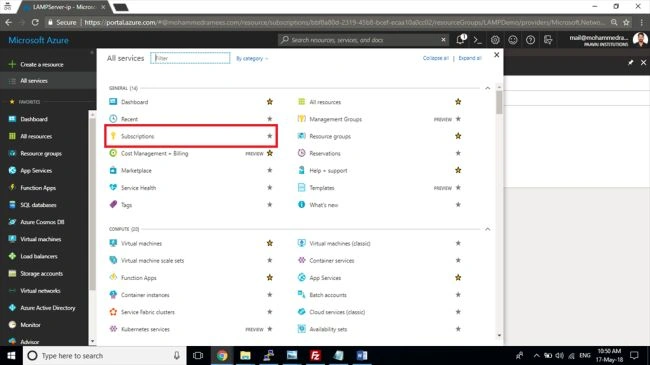Image resolution: width=650 pixels, height=365 pixels.
Task: Open Dashboard in All services list
Action: pos(134,102)
